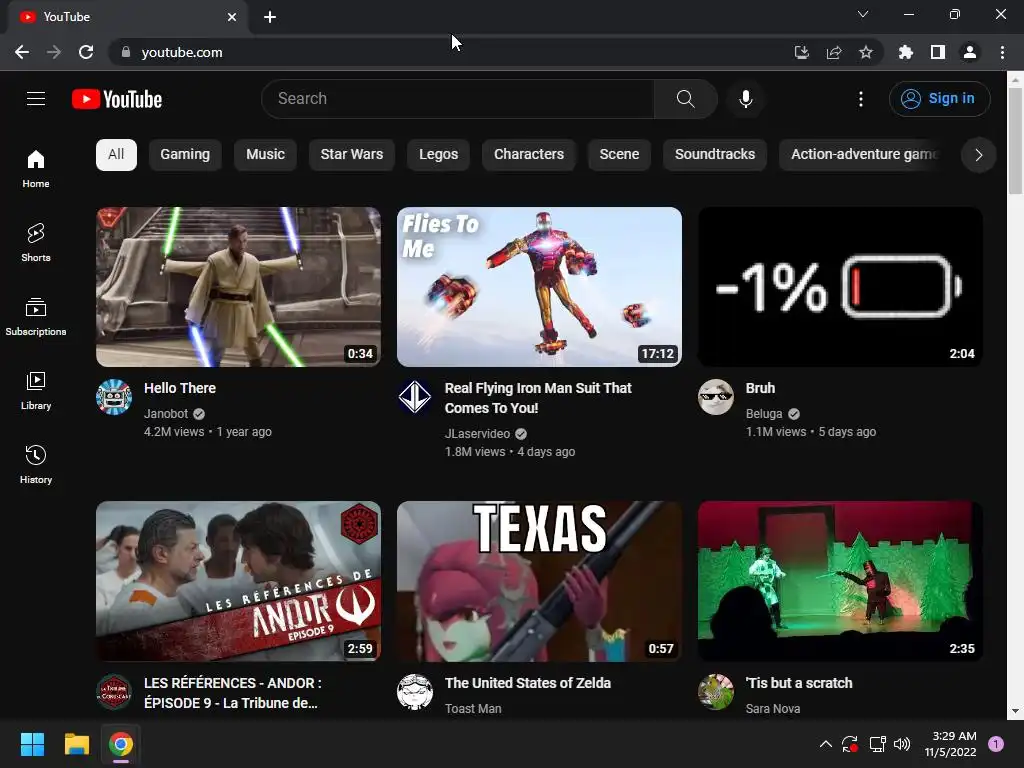Screen dimensions: 1024x768
Task: Select the Soundtracks filter chip
Action: pyautogui.click(x=714, y=155)
